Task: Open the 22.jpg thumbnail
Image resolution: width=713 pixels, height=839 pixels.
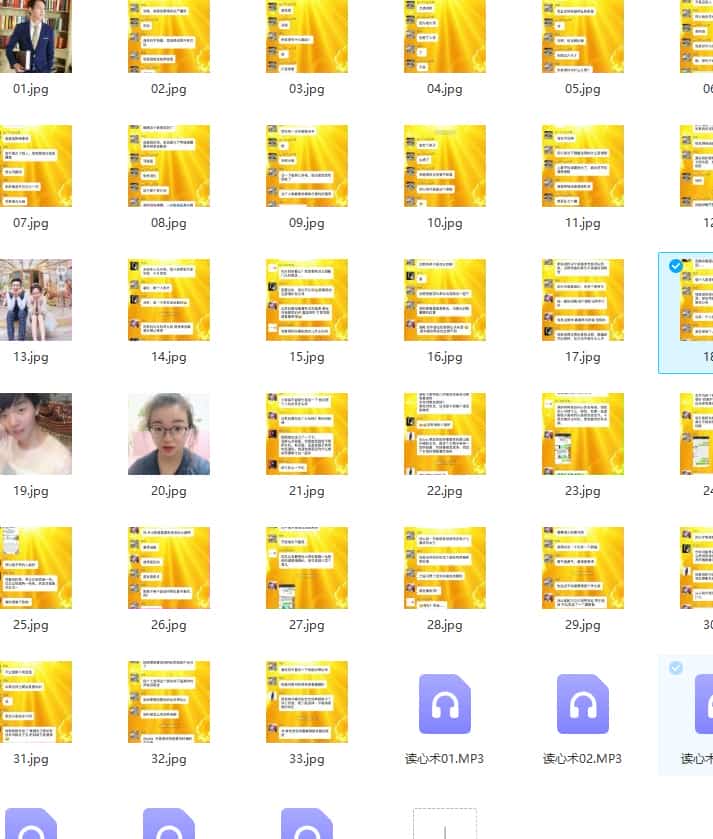Action: [x=444, y=434]
